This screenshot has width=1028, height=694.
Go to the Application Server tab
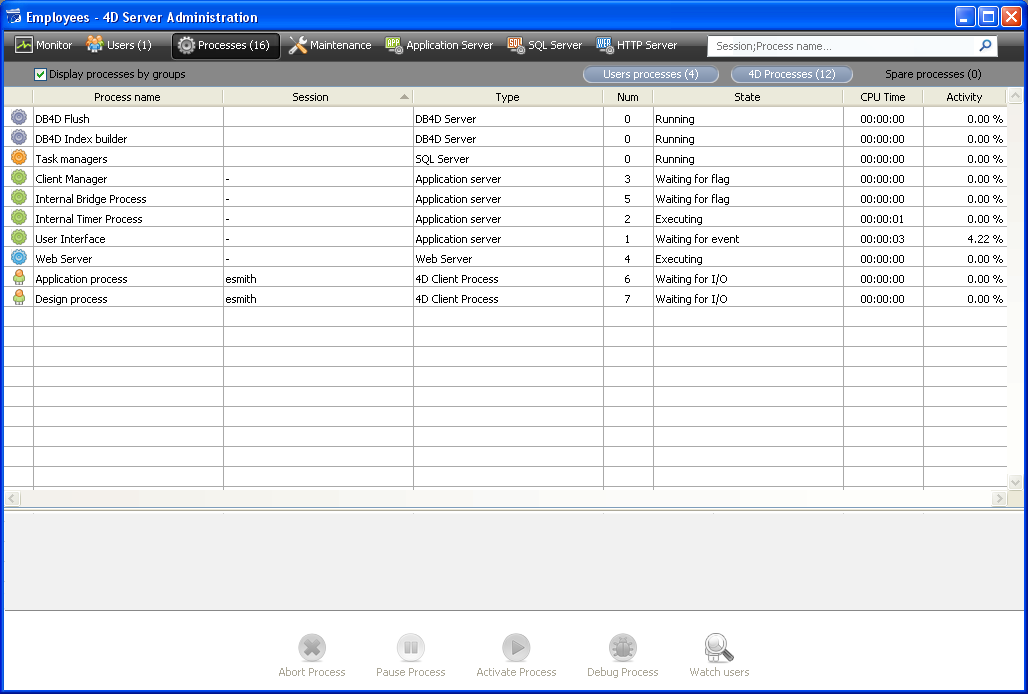[439, 45]
